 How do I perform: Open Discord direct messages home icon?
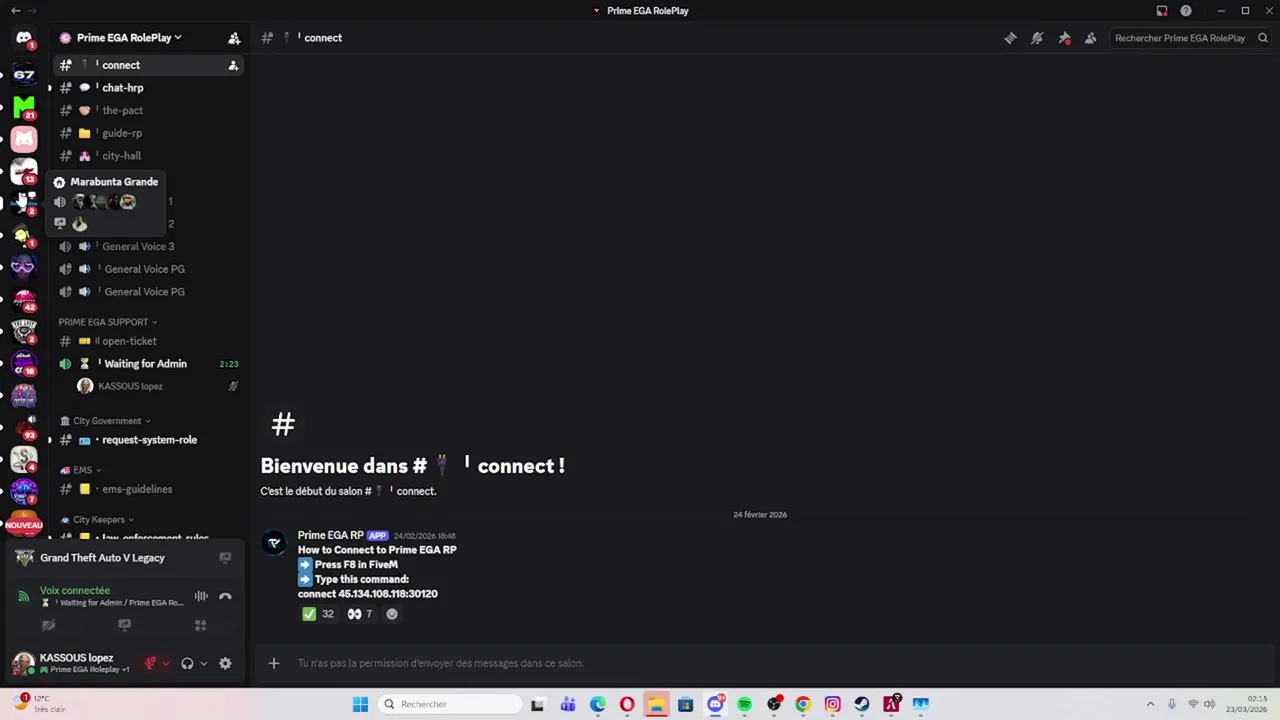(24, 38)
